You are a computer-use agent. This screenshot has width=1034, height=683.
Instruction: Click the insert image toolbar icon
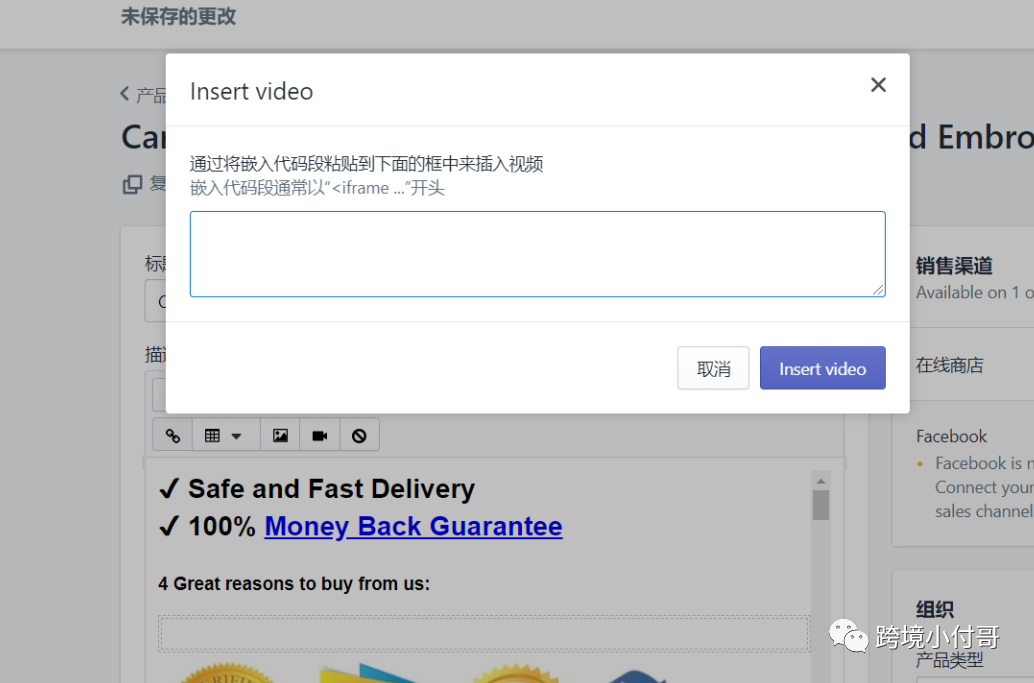(280, 435)
